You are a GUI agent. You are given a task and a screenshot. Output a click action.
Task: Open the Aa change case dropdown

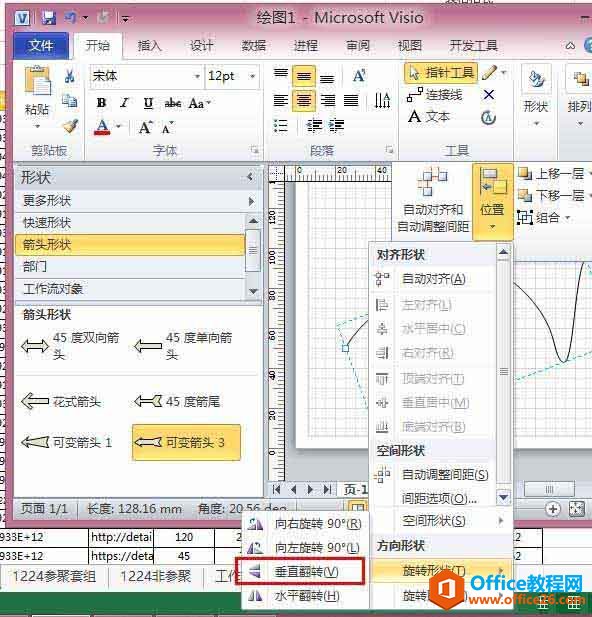coord(200,103)
